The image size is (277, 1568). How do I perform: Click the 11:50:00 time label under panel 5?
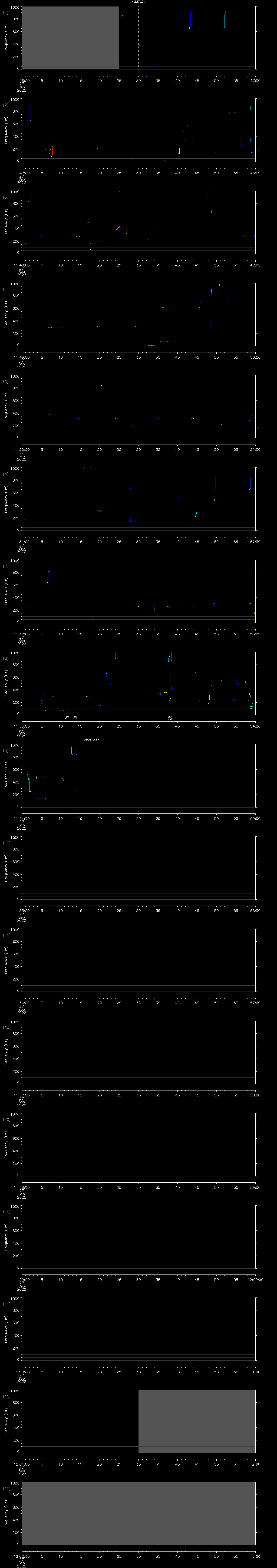click(21, 449)
